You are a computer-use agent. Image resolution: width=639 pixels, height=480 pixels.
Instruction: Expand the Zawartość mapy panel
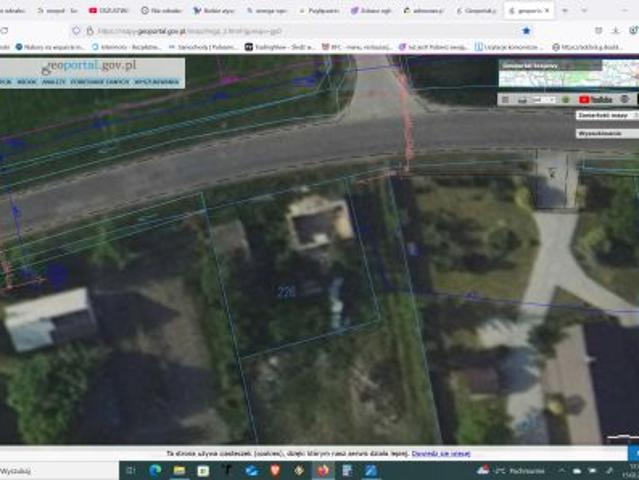pos(607,115)
